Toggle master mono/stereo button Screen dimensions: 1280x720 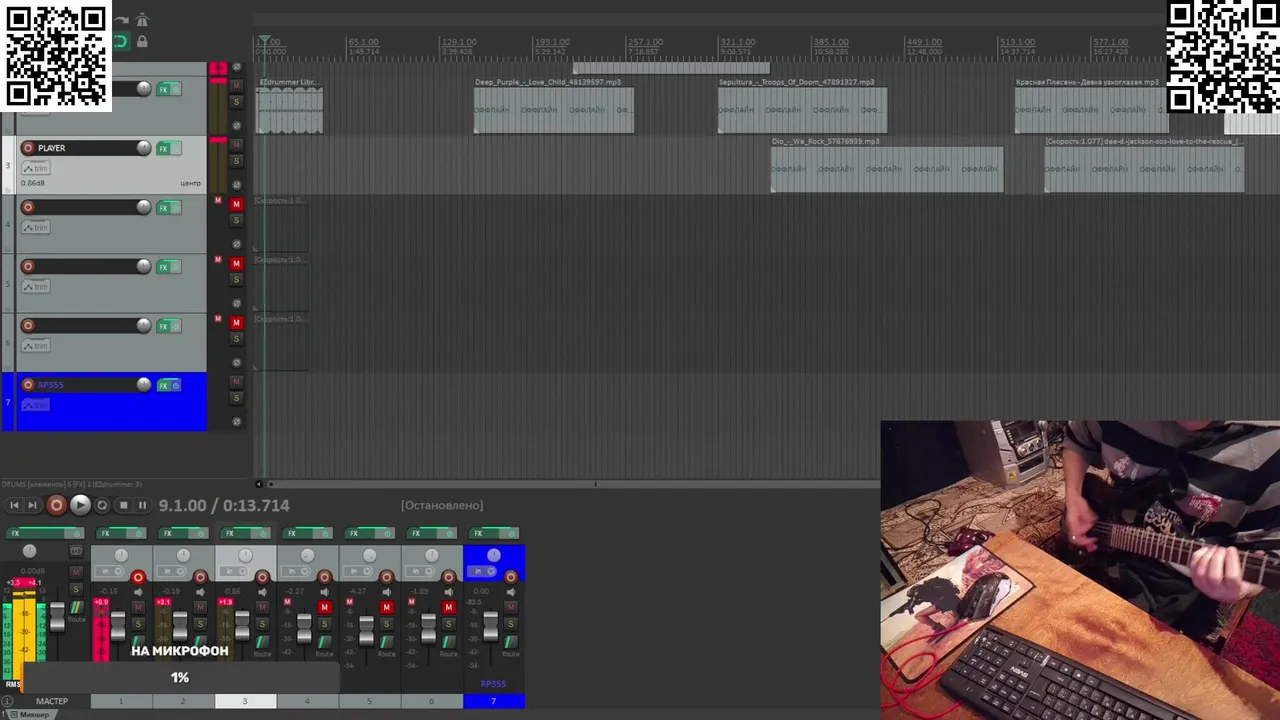pyautogui.click(x=76, y=551)
